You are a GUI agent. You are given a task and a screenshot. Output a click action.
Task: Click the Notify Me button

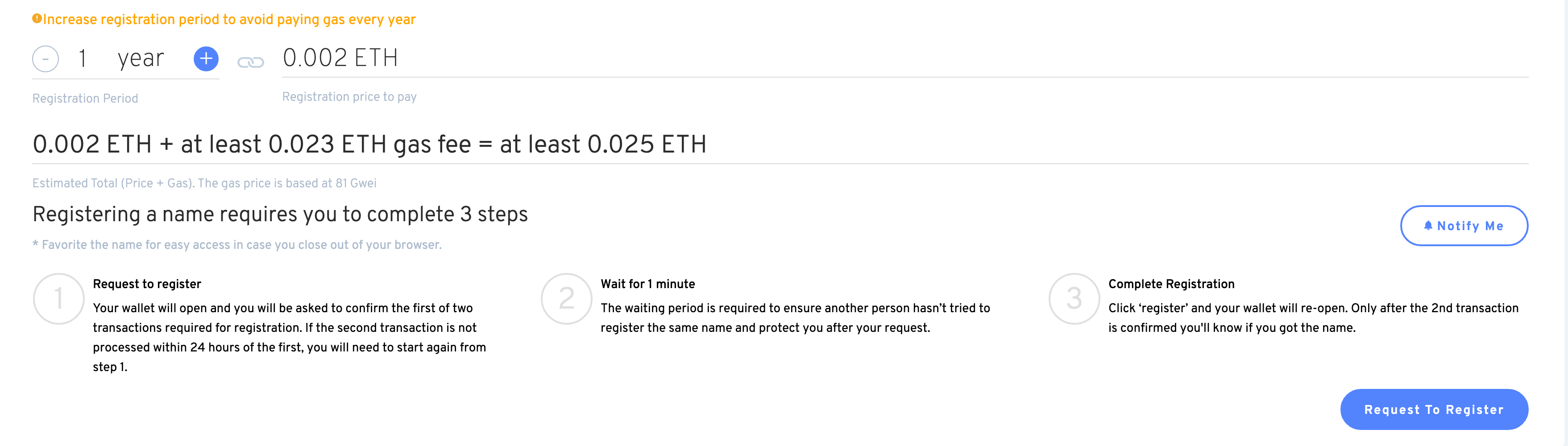click(x=1464, y=226)
